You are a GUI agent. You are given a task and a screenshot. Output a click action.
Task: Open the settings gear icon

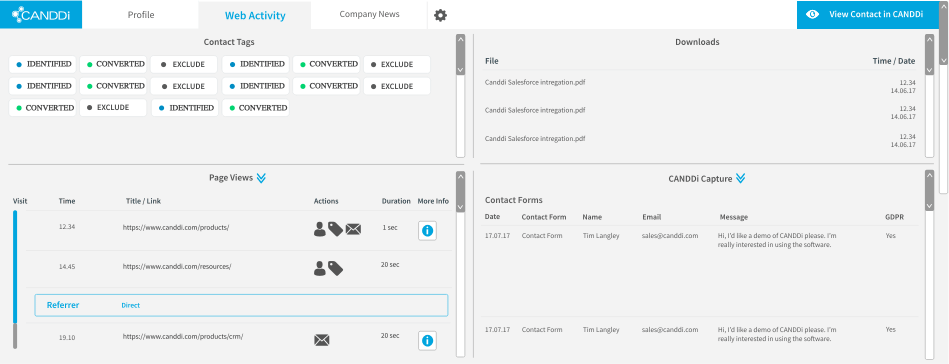441,15
